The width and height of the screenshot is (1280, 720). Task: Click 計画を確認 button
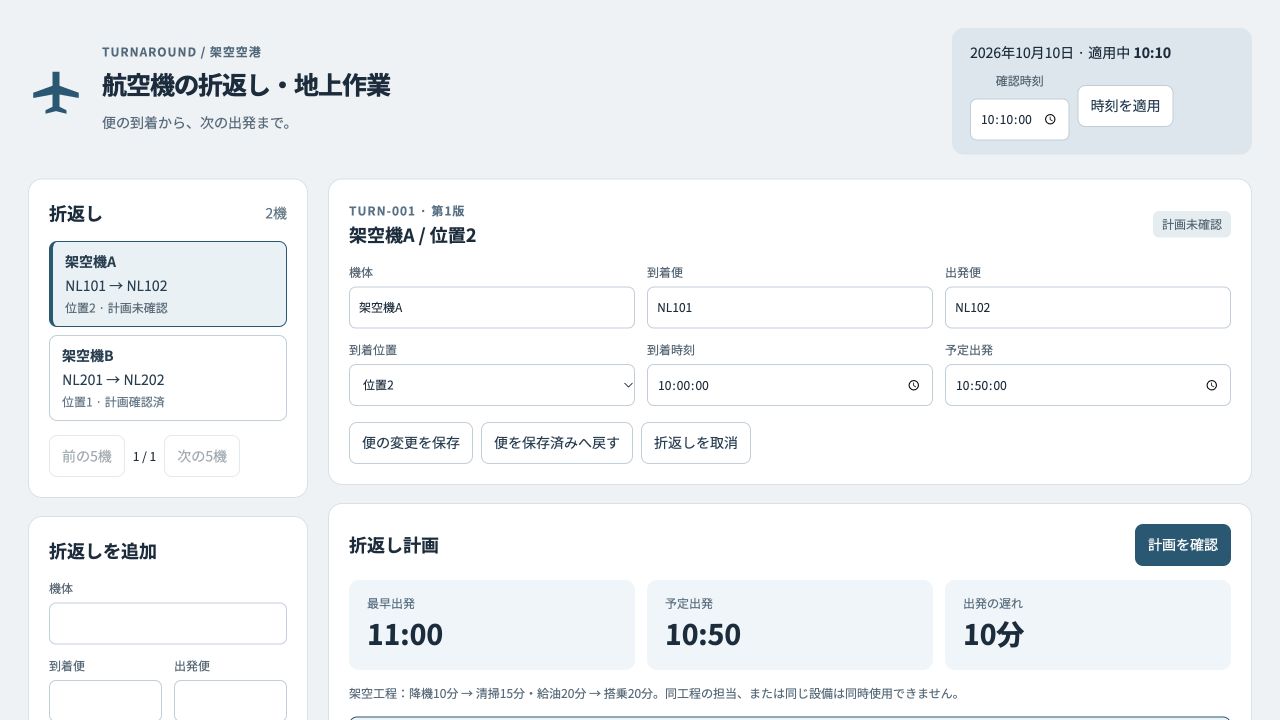pyautogui.click(x=1183, y=545)
